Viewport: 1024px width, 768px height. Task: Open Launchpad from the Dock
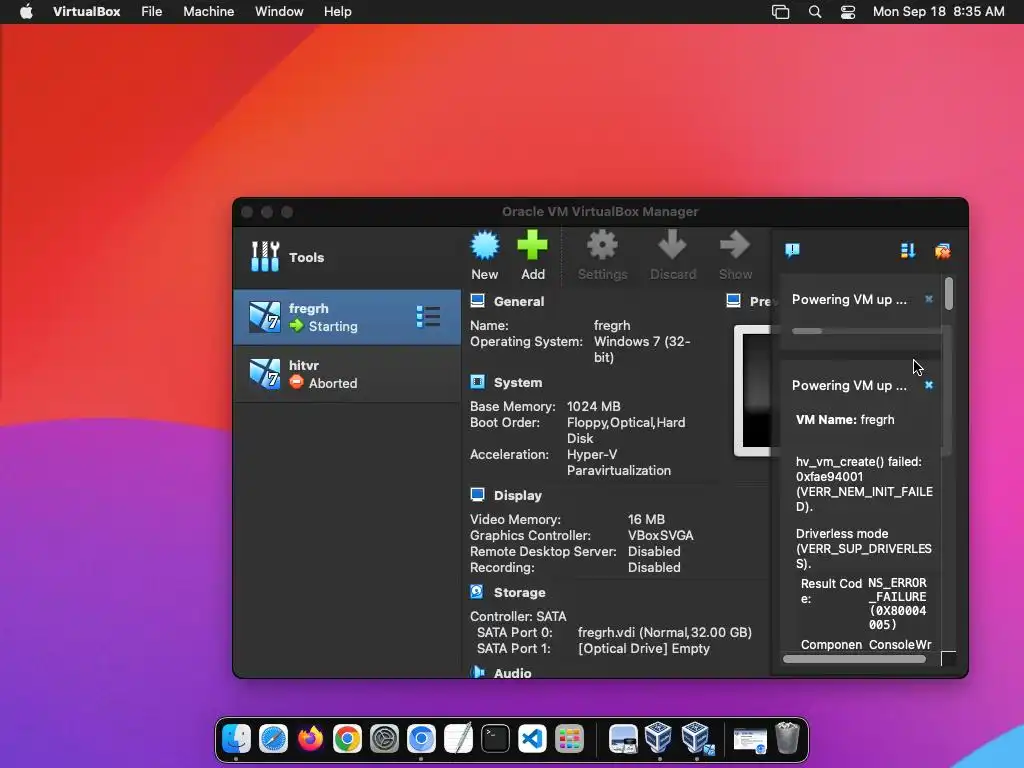569,739
